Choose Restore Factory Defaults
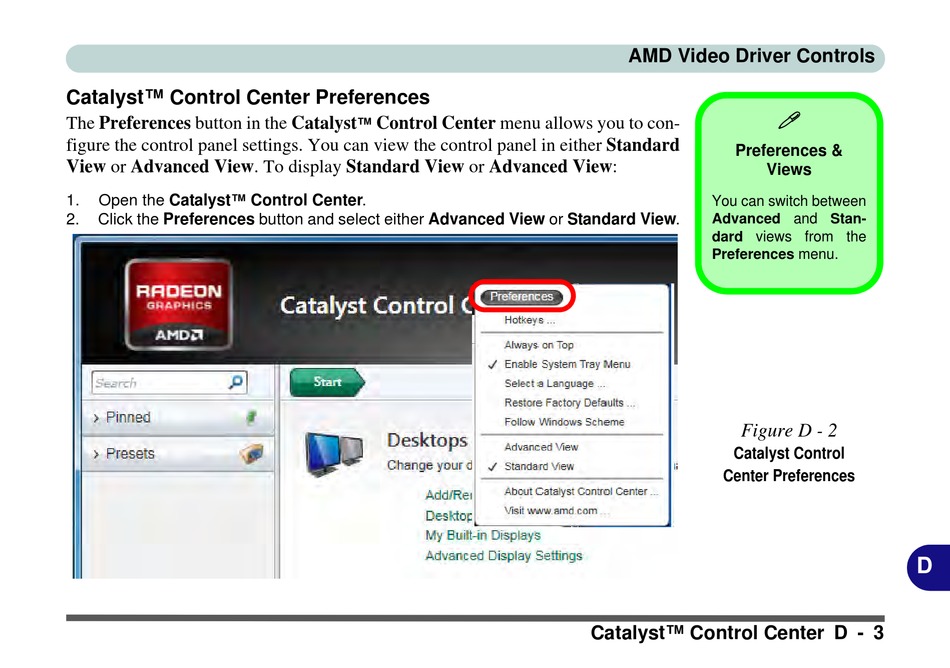This screenshot has width=950, height=668. (570, 403)
